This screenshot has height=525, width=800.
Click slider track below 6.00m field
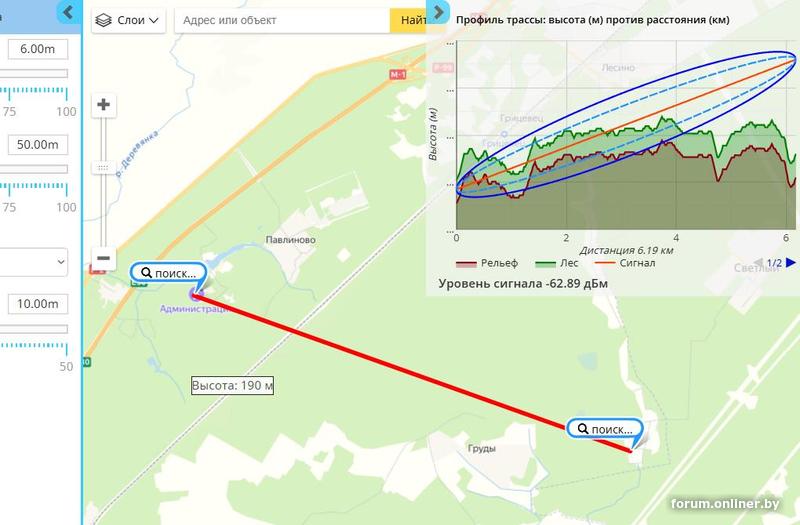(34, 73)
